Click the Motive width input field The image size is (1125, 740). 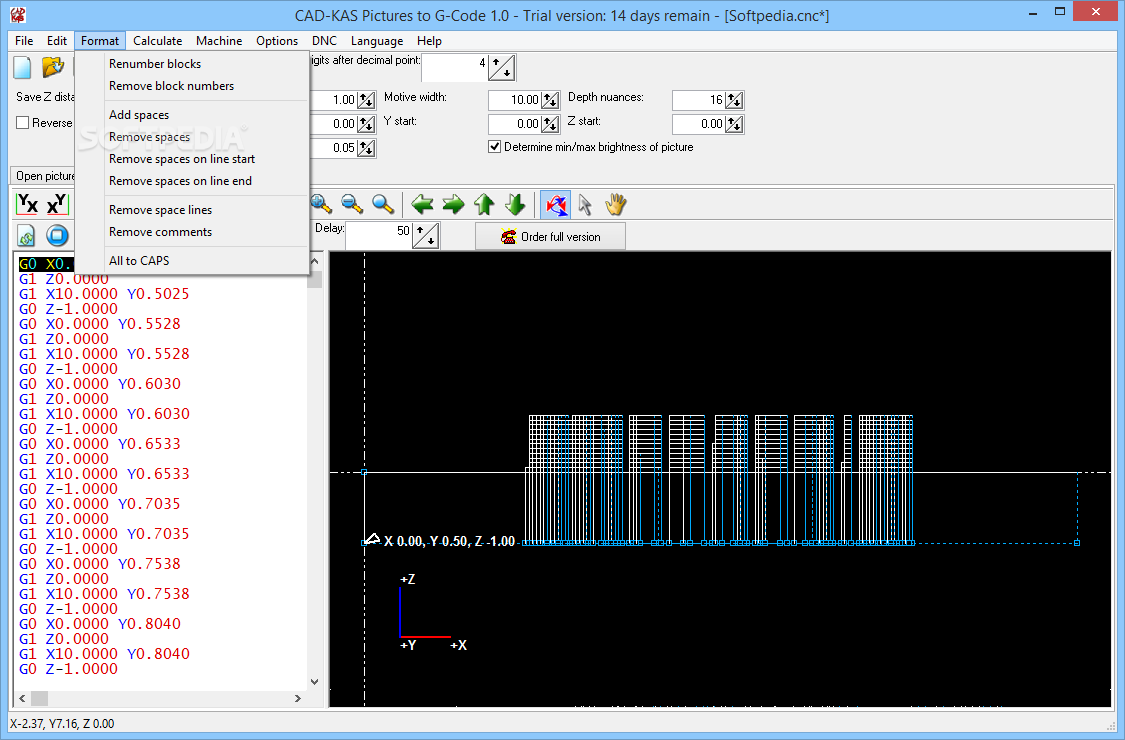point(514,100)
